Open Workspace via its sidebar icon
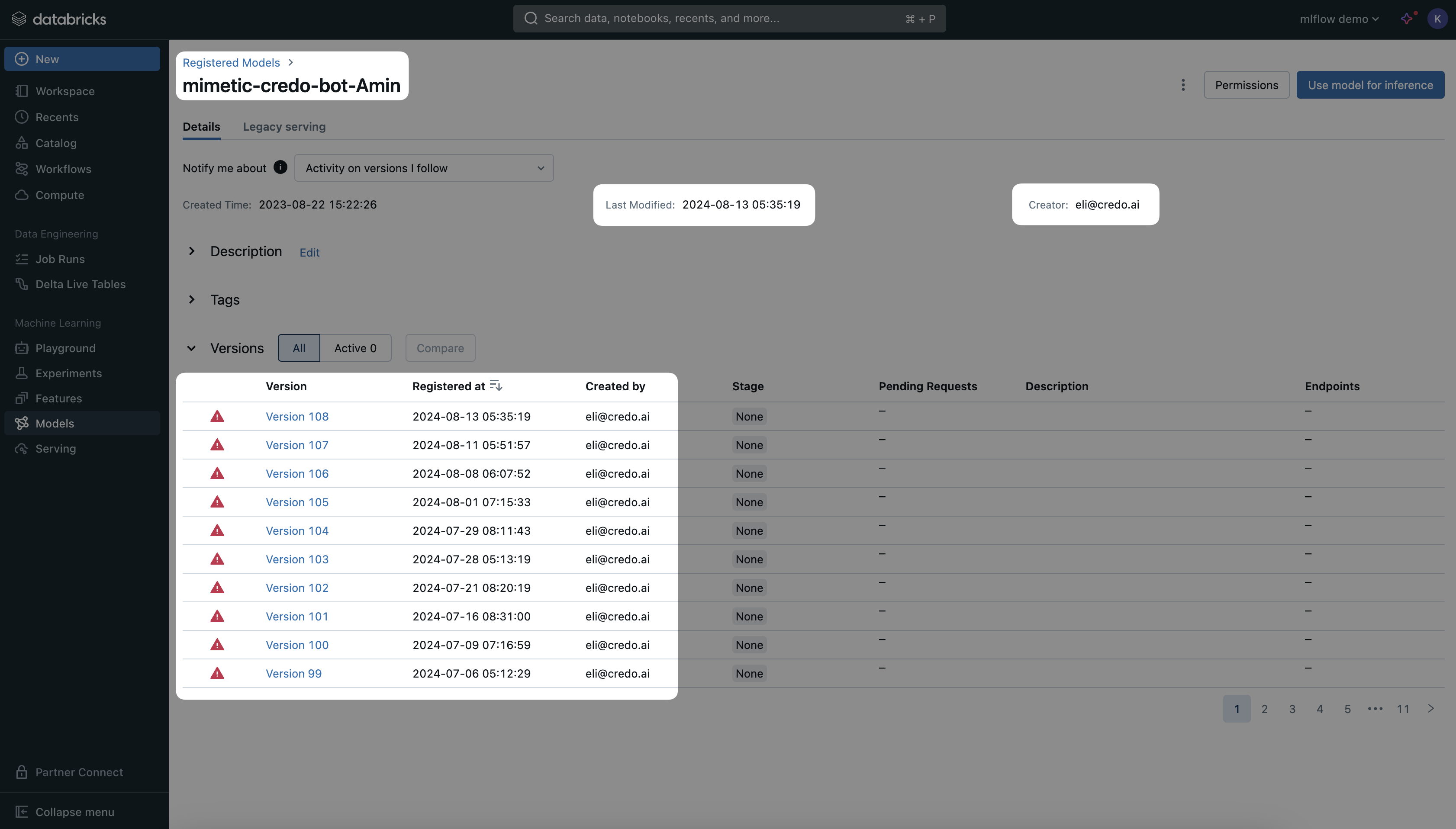 [x=22, y=91]
